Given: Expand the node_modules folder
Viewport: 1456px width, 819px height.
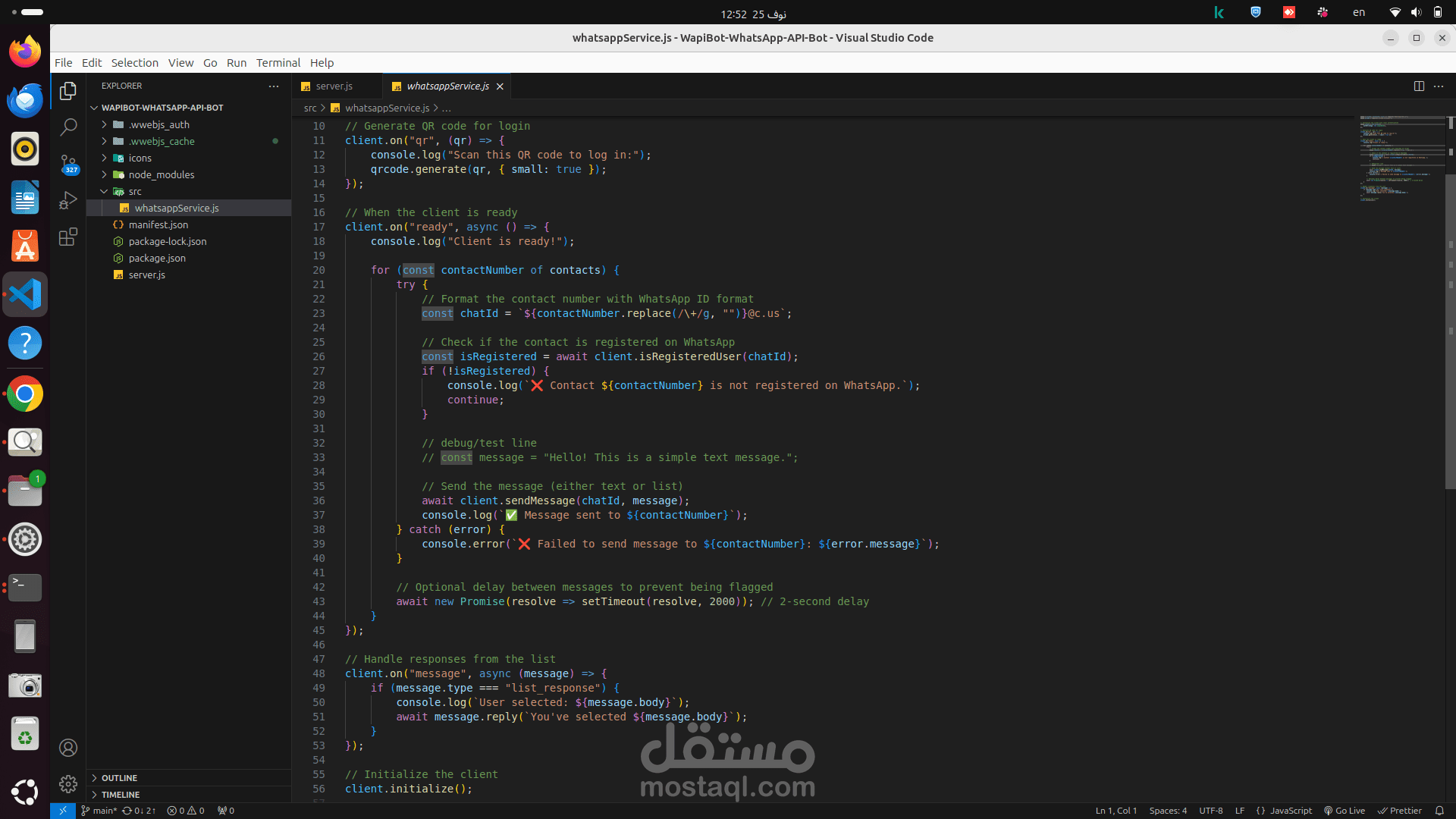Looking at the screenshot, I should 161,175.
